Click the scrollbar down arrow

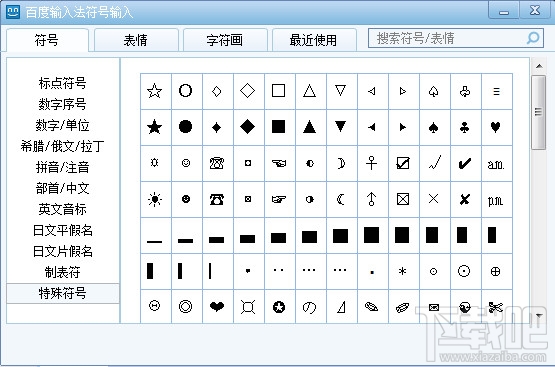point(539,315)
